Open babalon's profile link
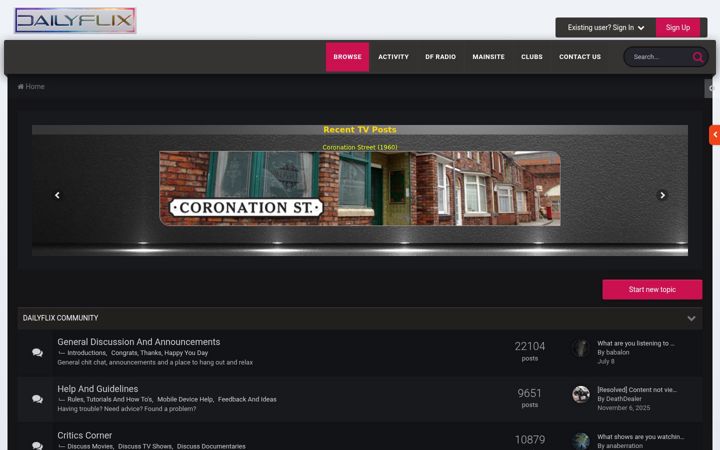This screenshot has height=450, width=720. (618, 352)
